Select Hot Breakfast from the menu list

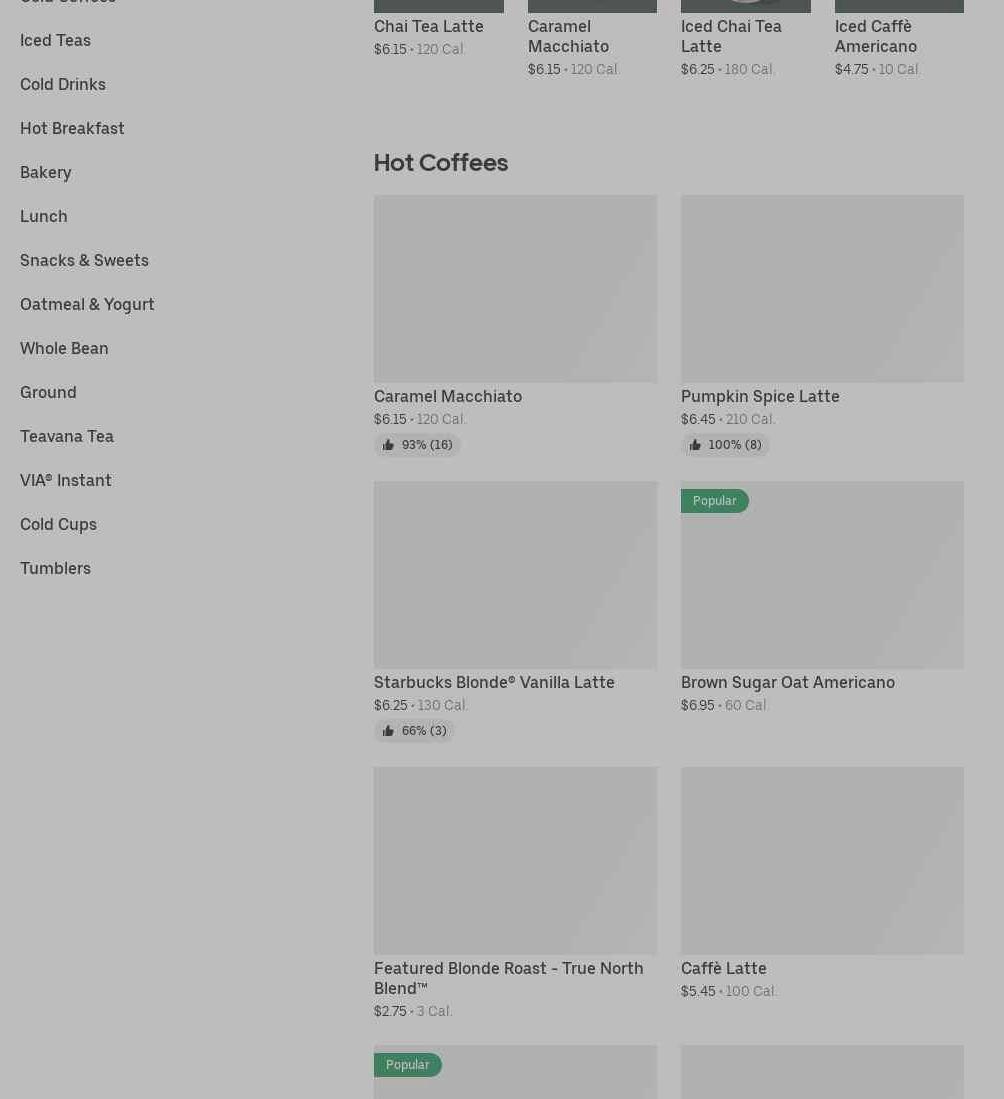[72, 128]
